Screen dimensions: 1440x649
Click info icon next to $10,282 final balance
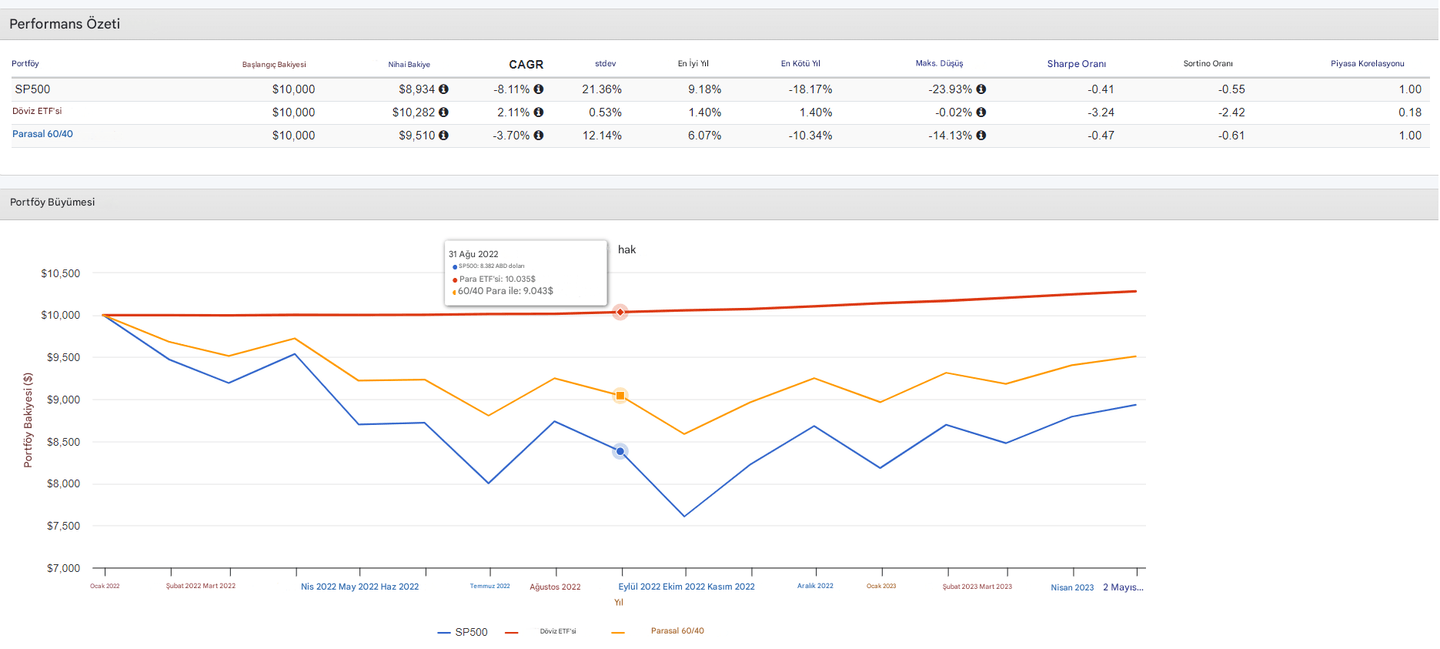[443, 112]
